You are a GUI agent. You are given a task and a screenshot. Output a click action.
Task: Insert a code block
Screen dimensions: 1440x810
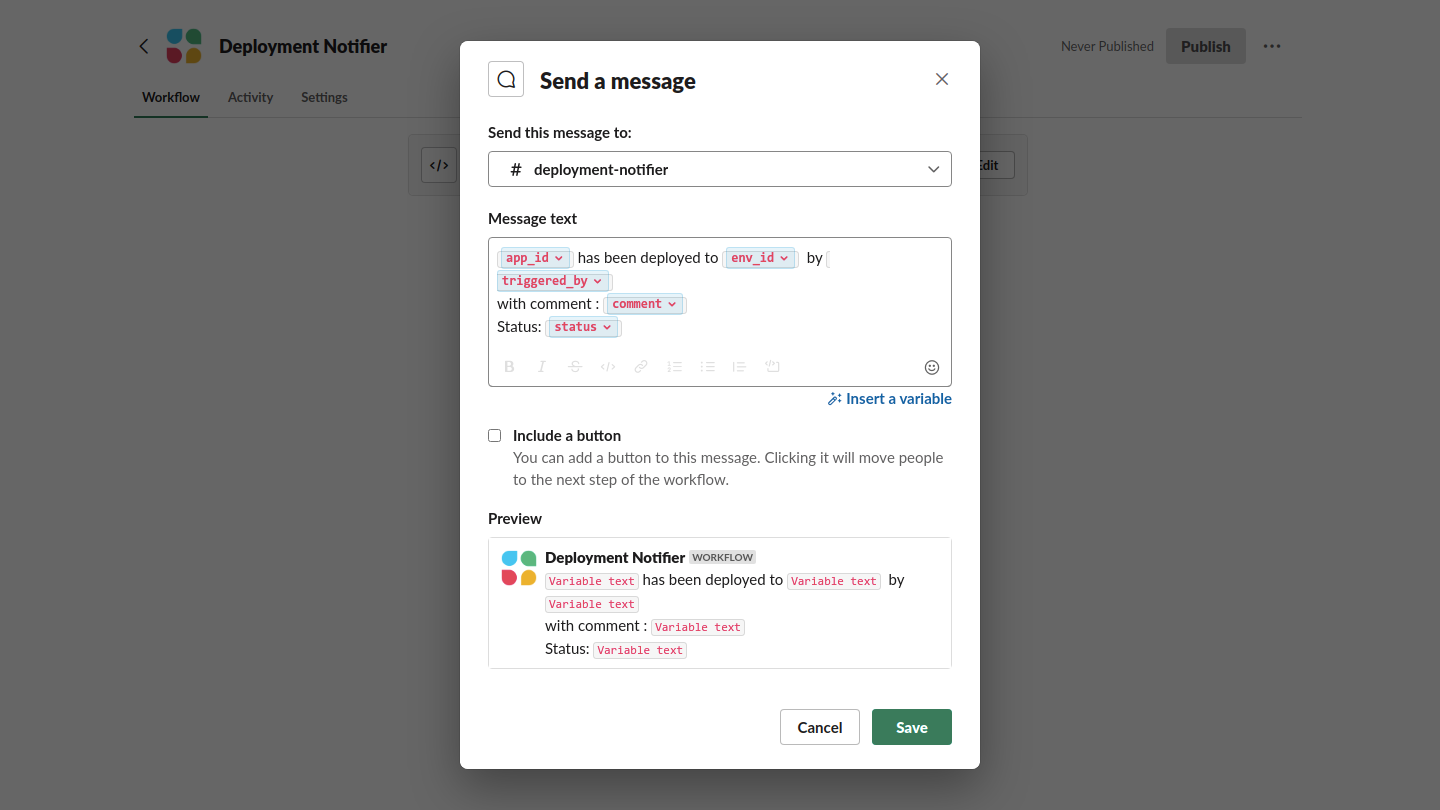772,367
